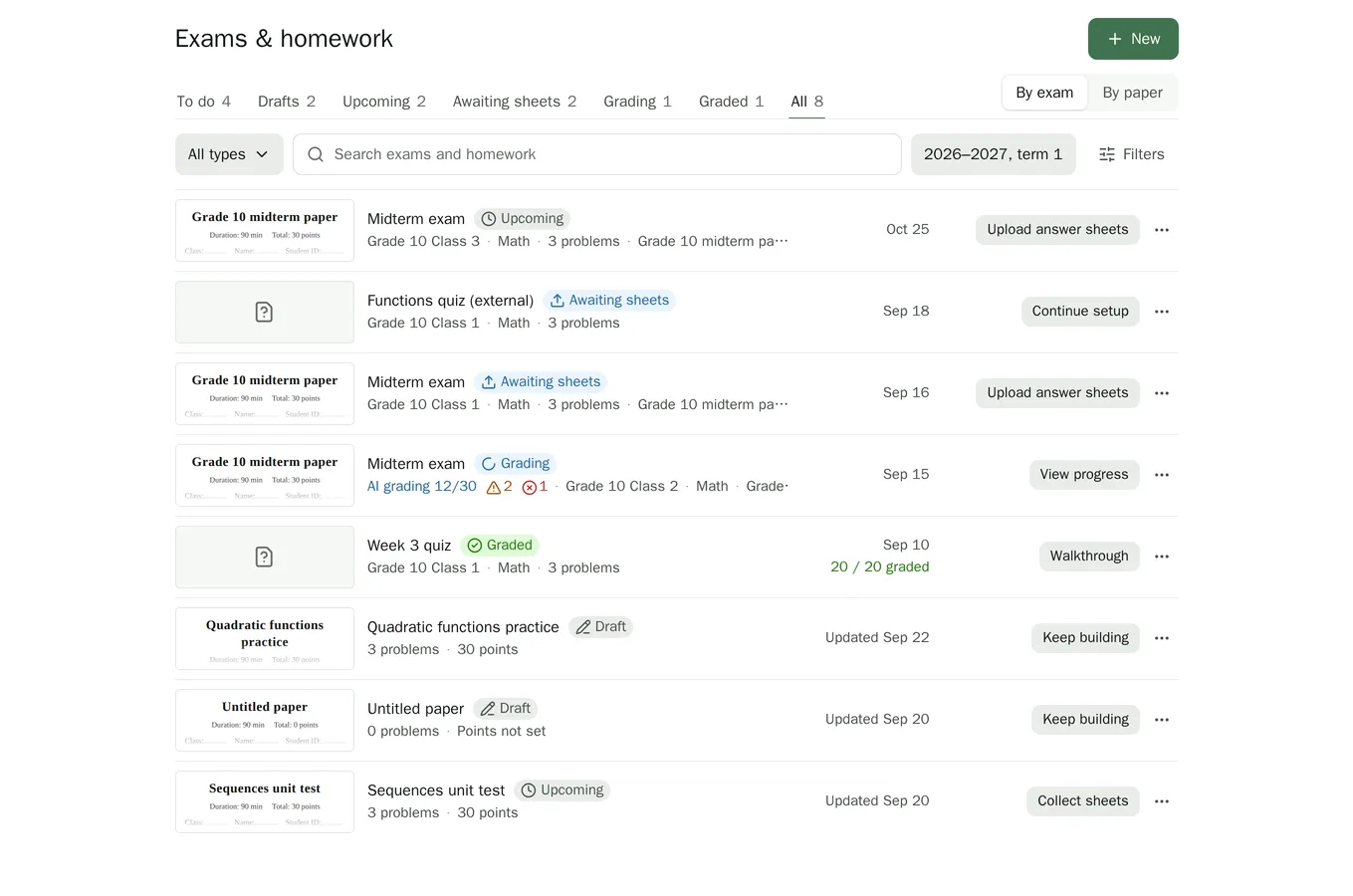This screenshot has height=896, width=1353.
Task: Open the Quadratic functions practice paper thumbnail
Action: (x=265, y=639)
